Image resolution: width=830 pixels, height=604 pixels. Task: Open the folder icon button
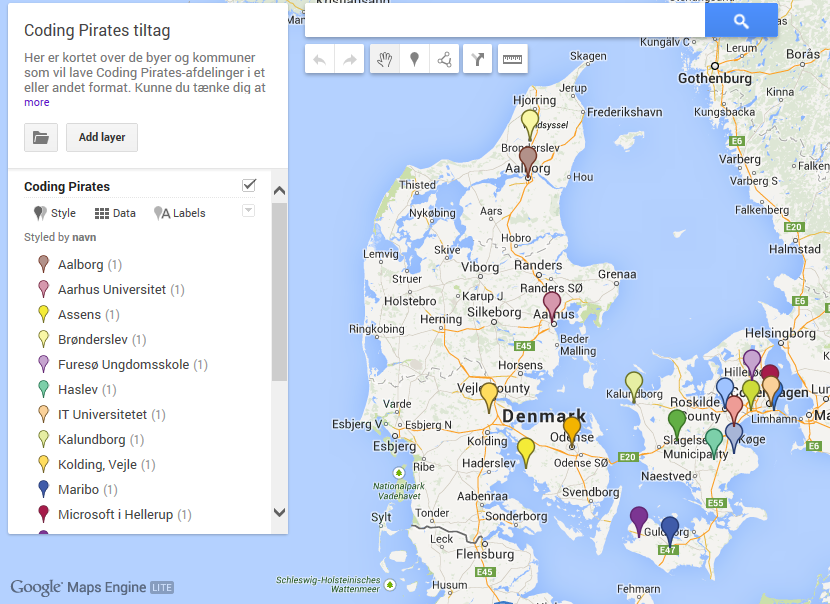coord(41,137)
